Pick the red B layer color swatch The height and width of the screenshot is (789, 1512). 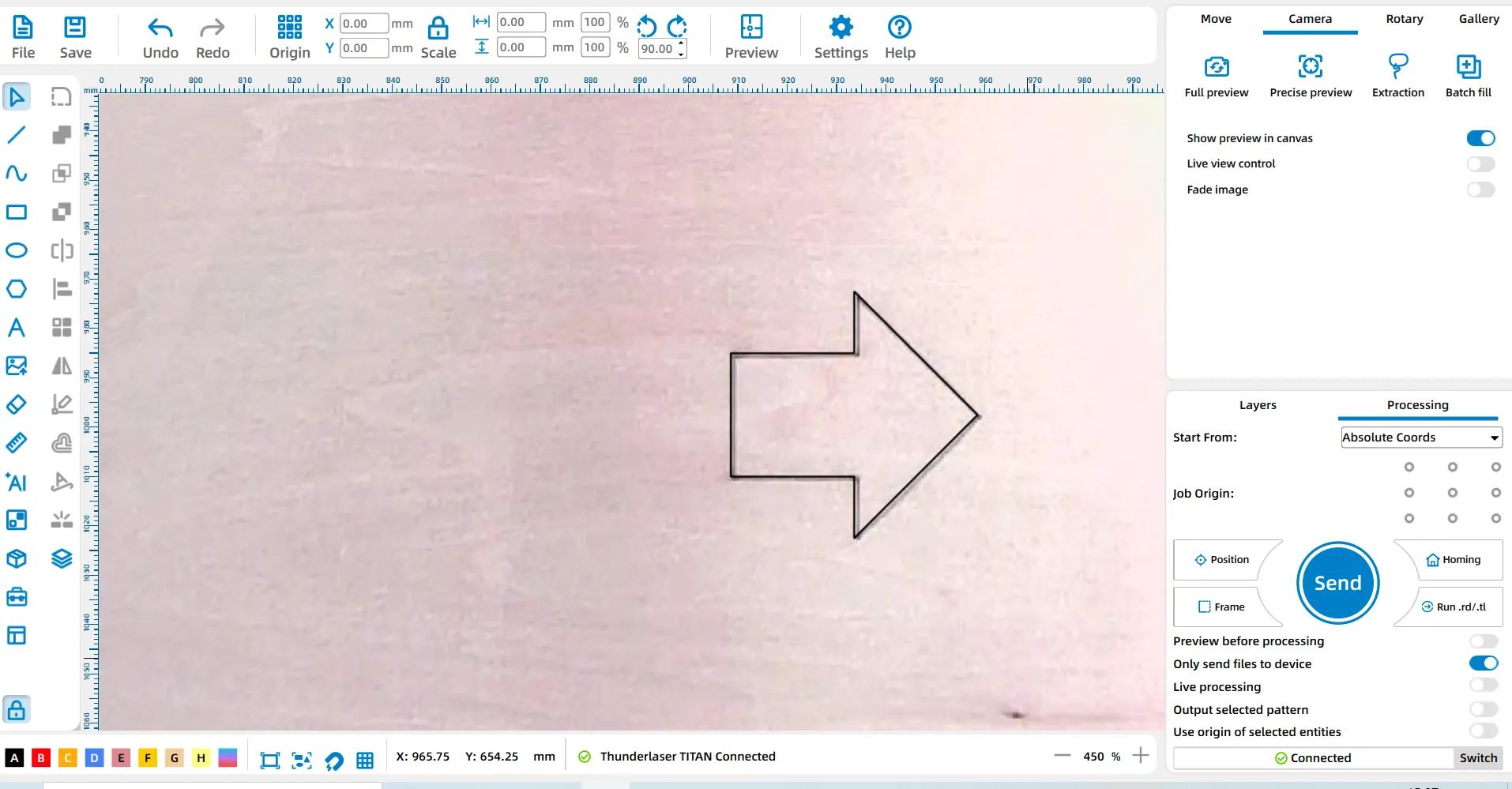(41, 758)
